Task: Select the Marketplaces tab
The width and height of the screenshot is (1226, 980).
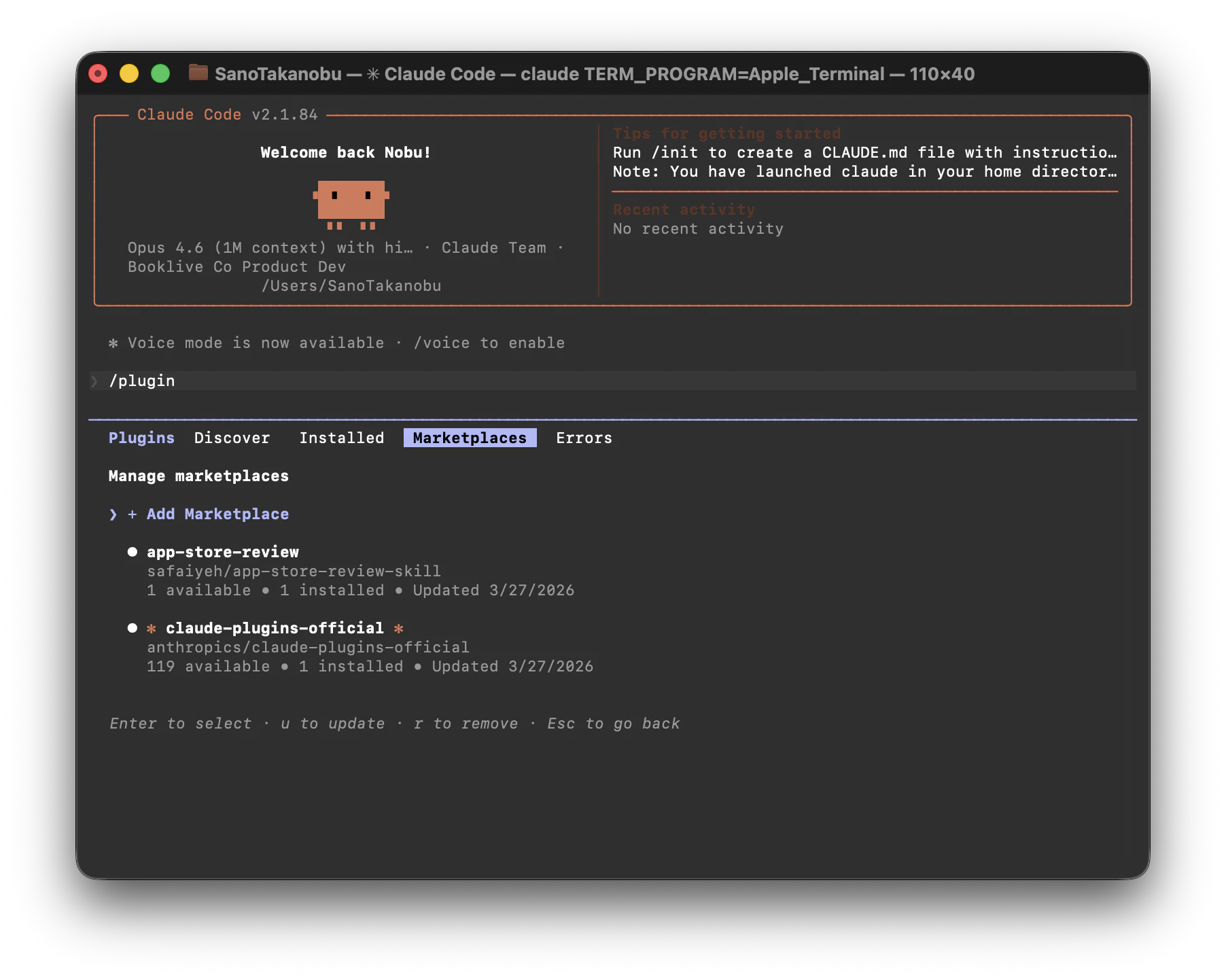Action: click(x=470, y=438)
